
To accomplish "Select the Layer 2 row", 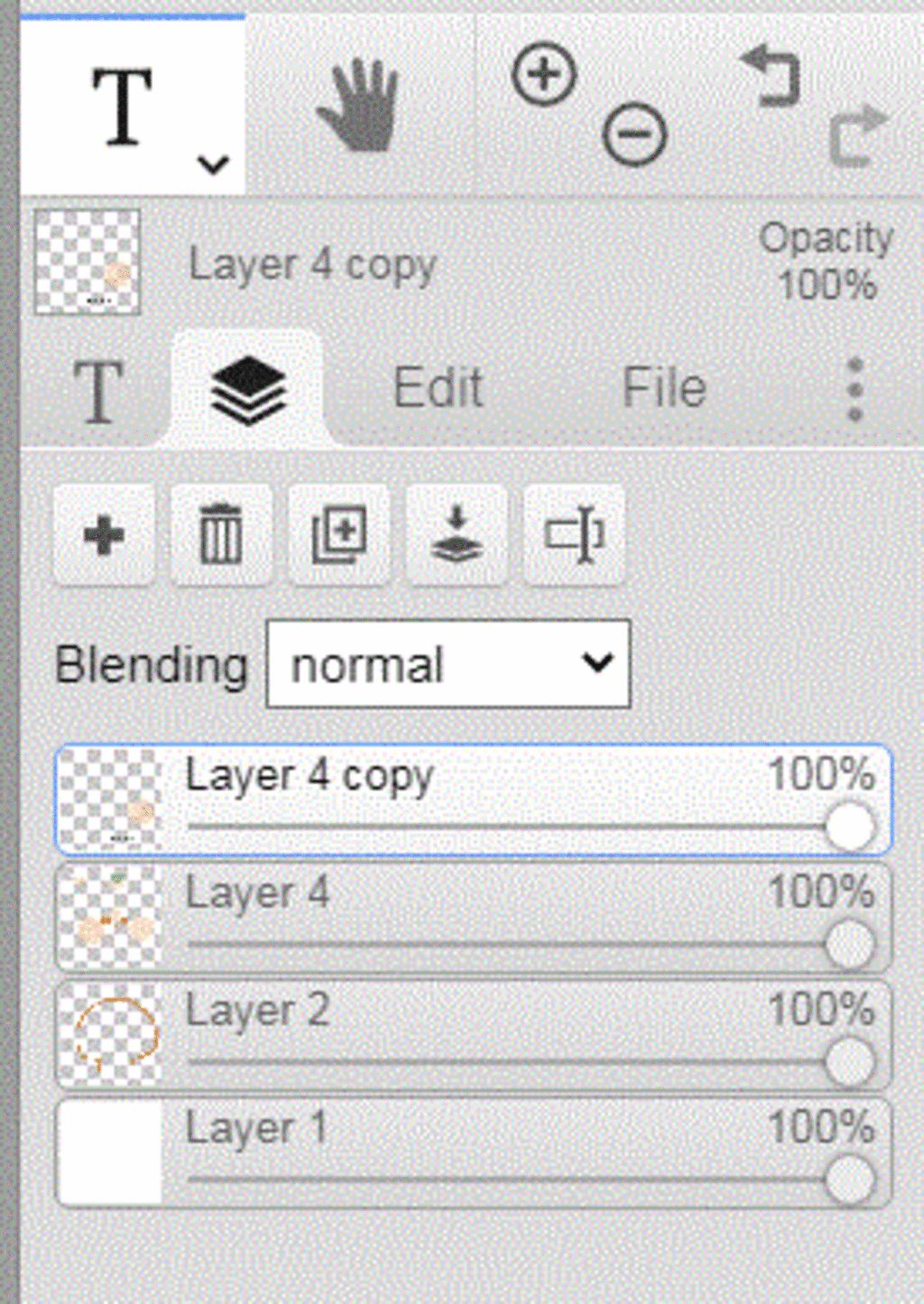I will pos(474,1035).
